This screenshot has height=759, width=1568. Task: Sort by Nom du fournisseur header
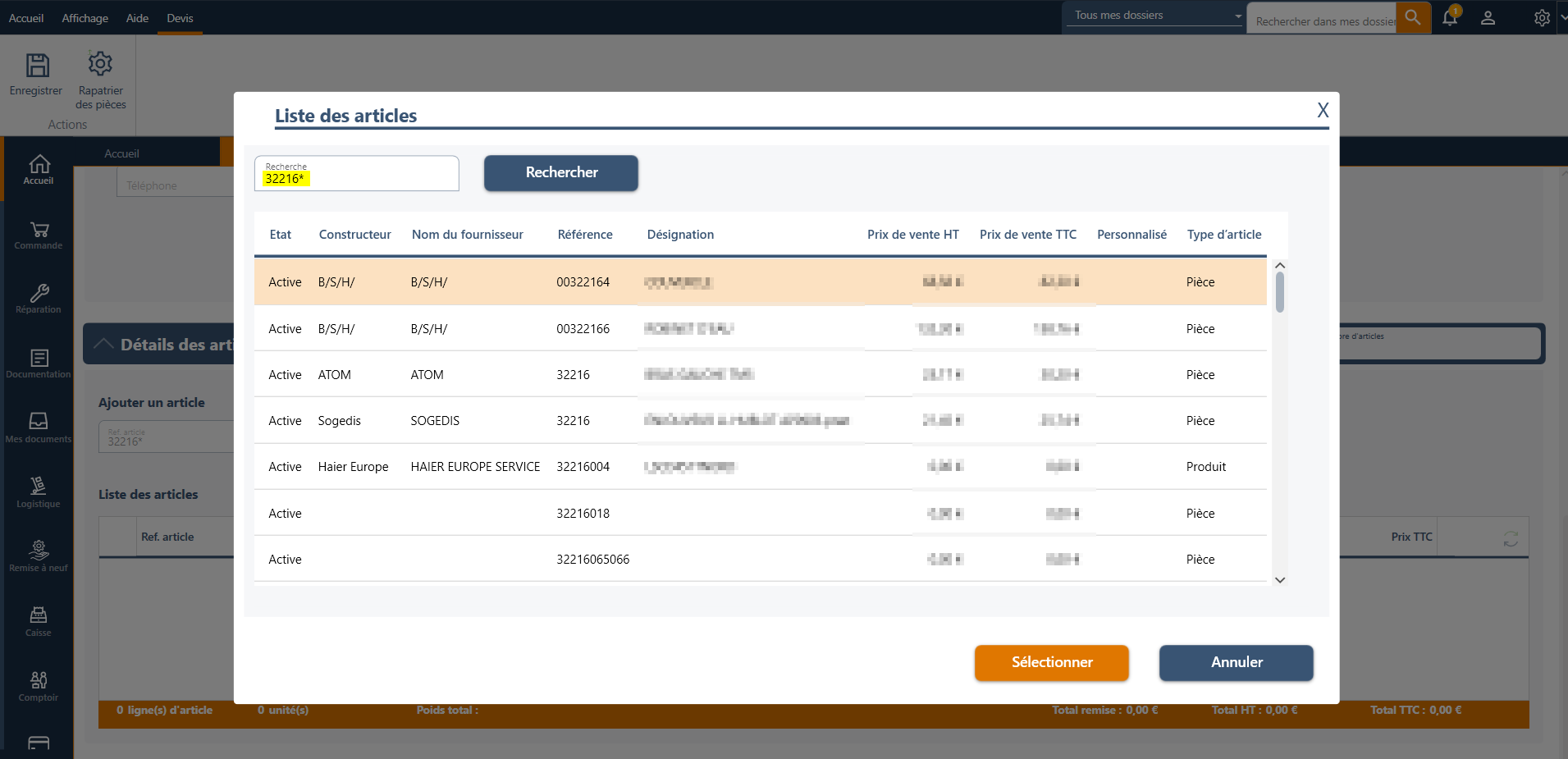click(468, 235)
